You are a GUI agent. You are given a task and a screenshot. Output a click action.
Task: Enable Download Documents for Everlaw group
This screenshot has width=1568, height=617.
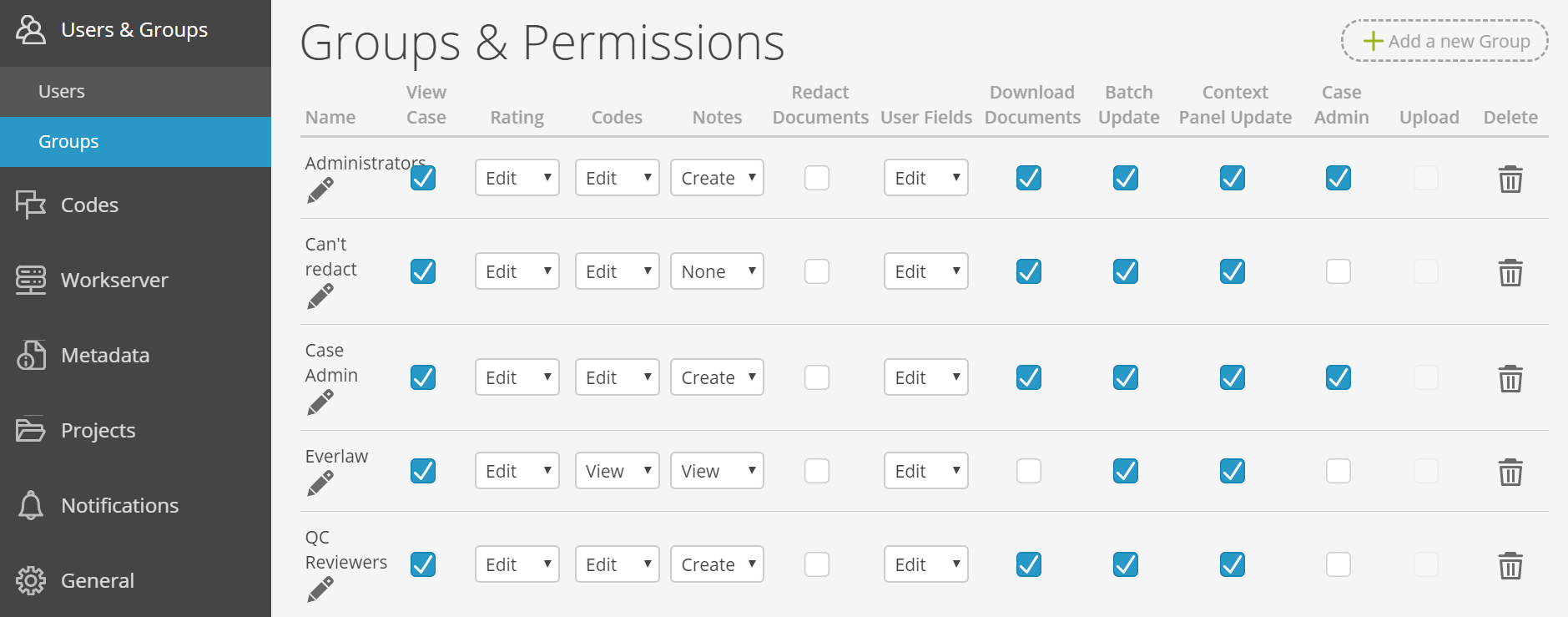pos(1029,471)
